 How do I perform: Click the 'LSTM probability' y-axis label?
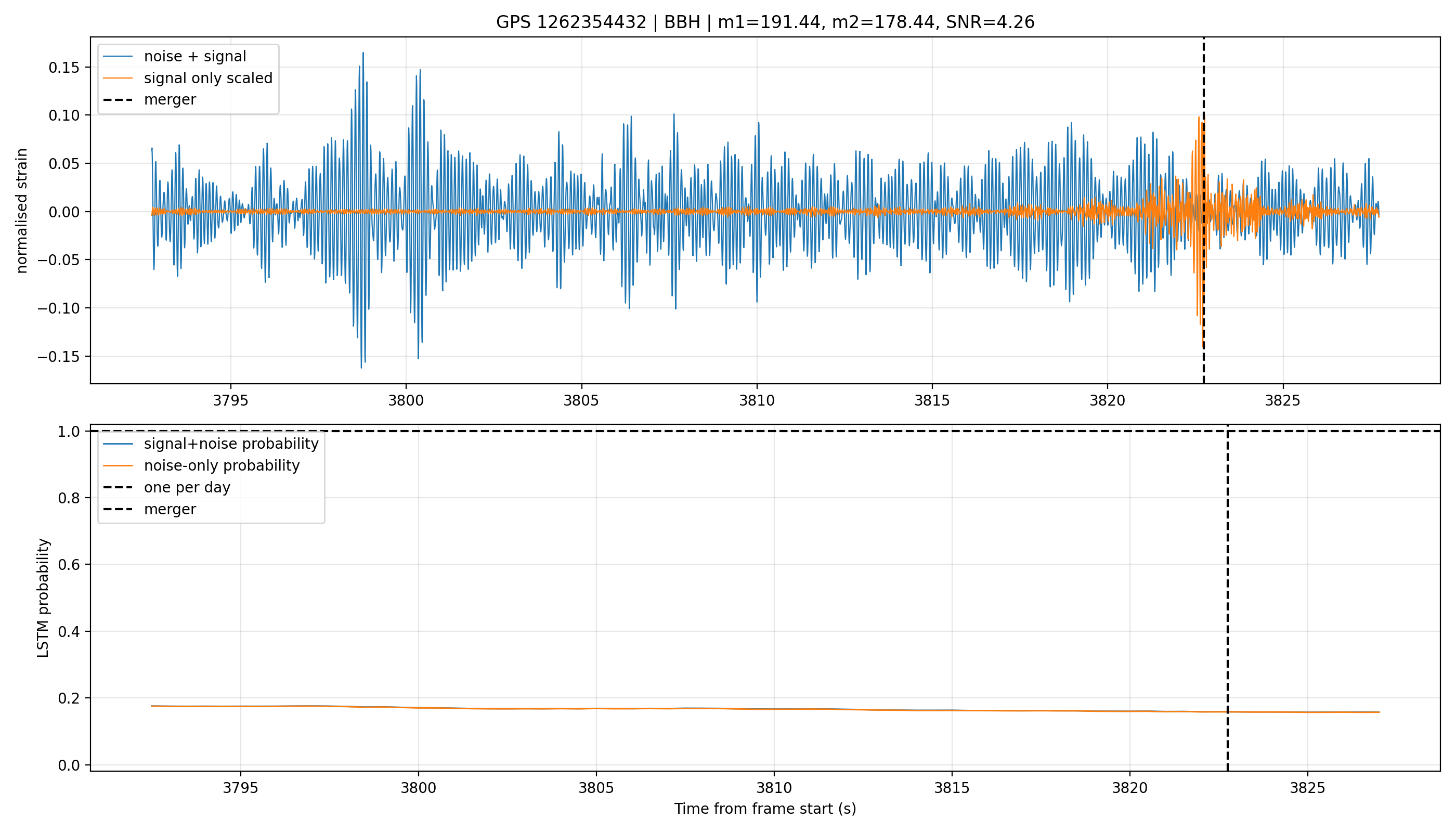point(43,597)
